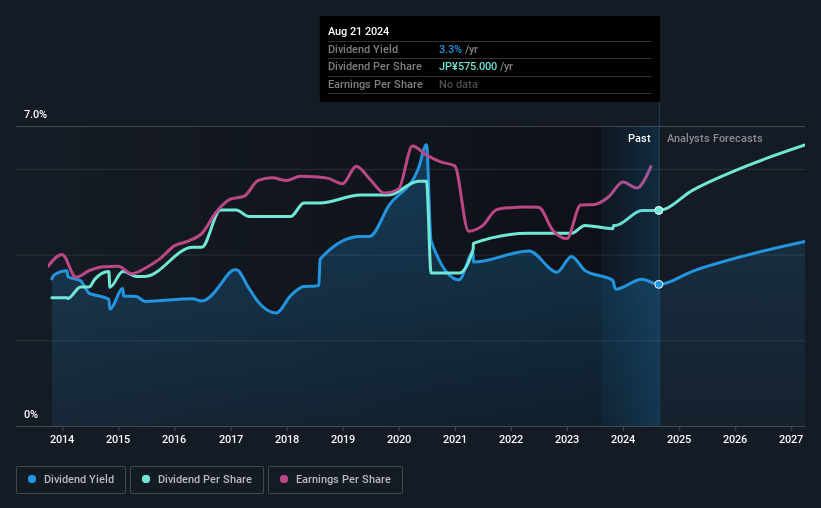The image size is (821, 508).
Task: Toggle the Earnings Per Share legend button
Action: click(336, 480)
